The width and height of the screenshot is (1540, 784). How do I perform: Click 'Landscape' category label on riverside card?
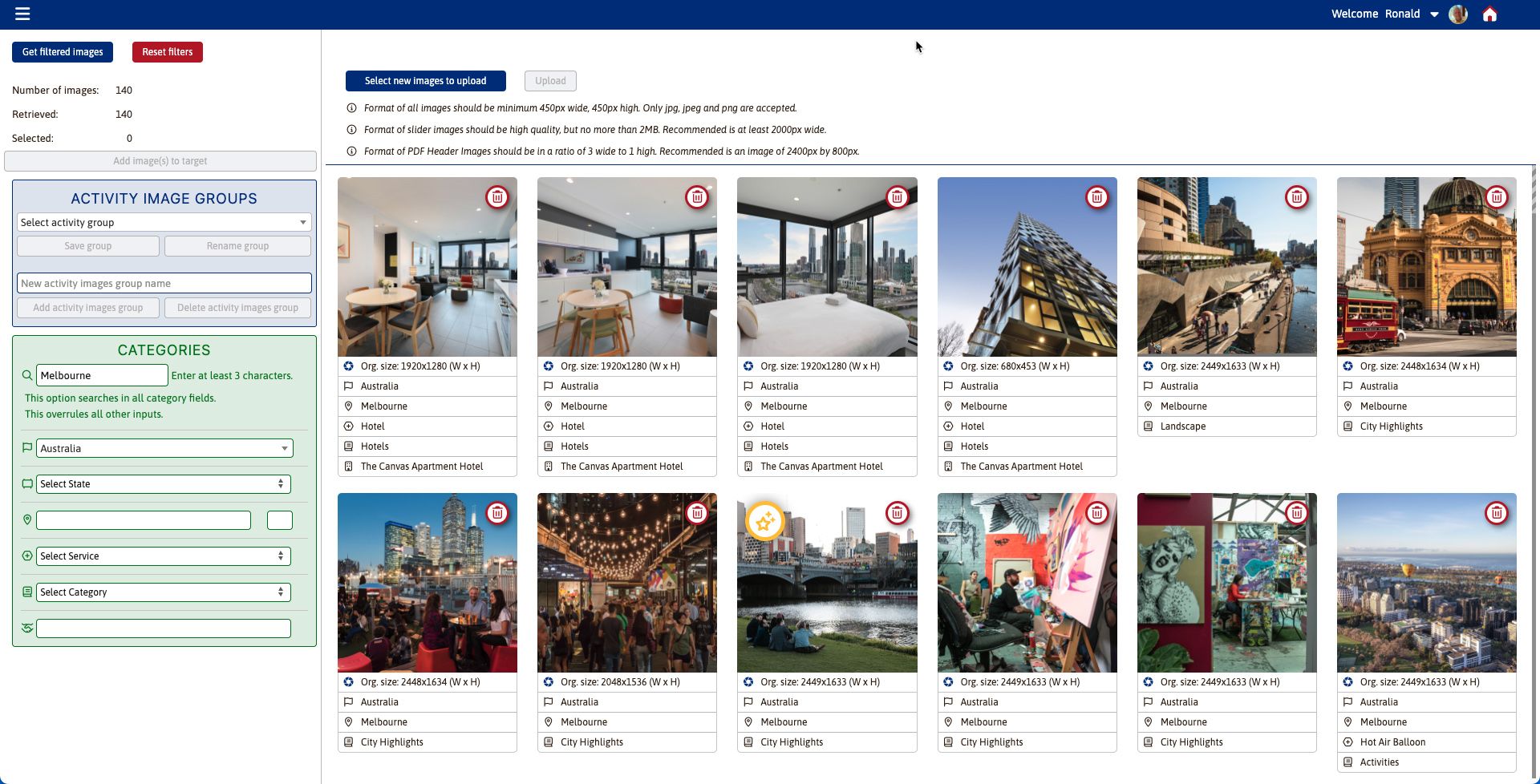point(1183,426)
